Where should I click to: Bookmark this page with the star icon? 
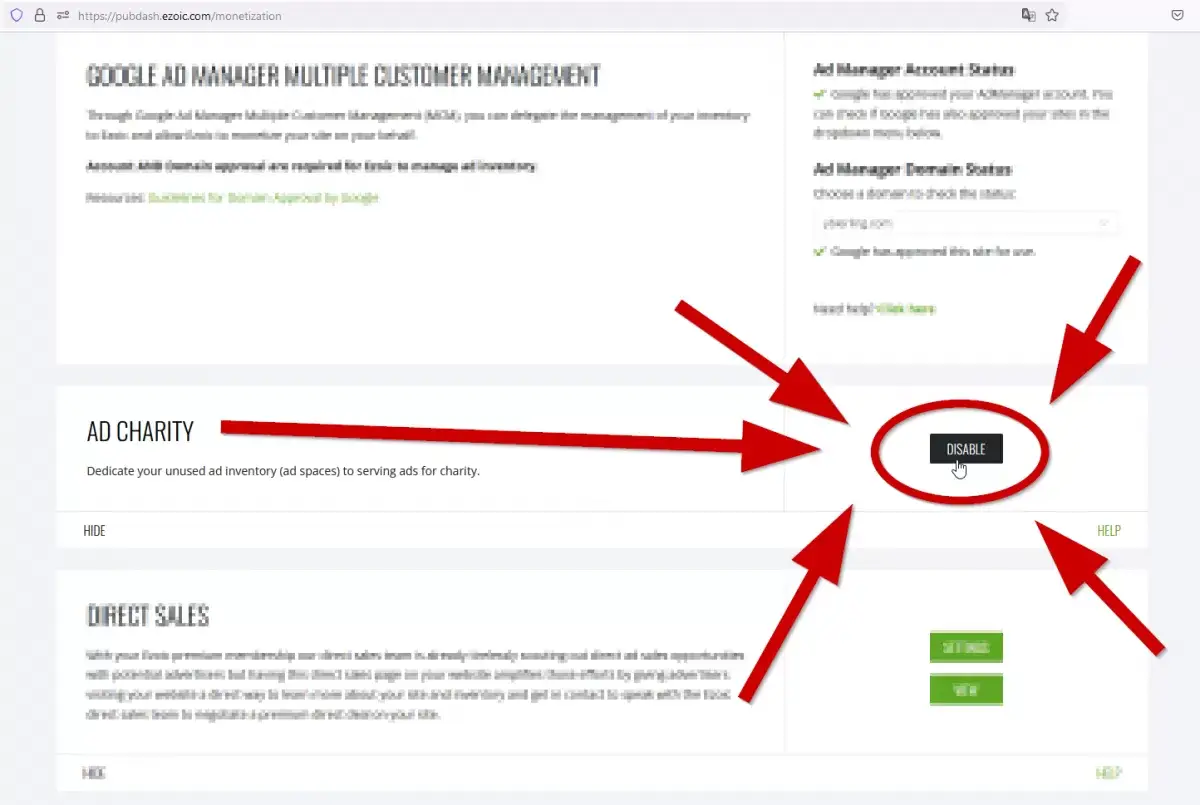1052,15
